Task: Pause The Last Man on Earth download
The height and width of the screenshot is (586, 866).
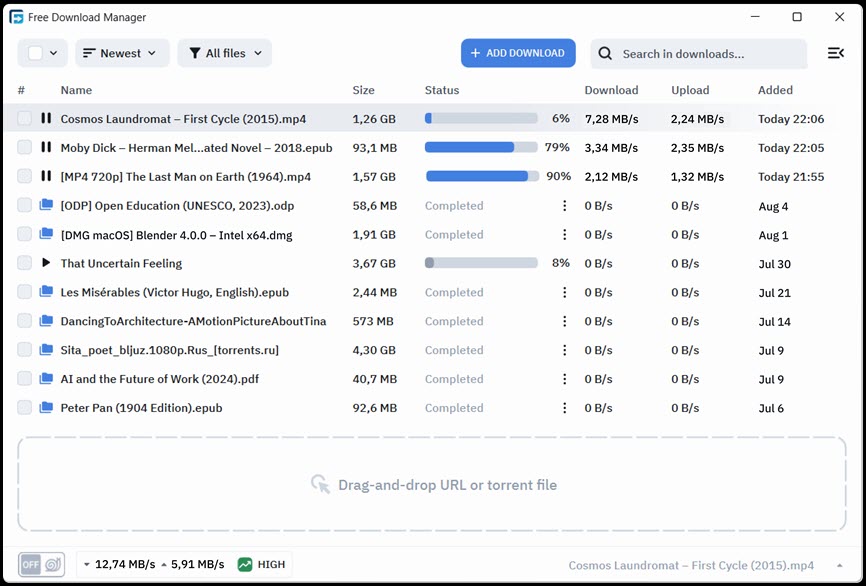Action: [46, 176]
